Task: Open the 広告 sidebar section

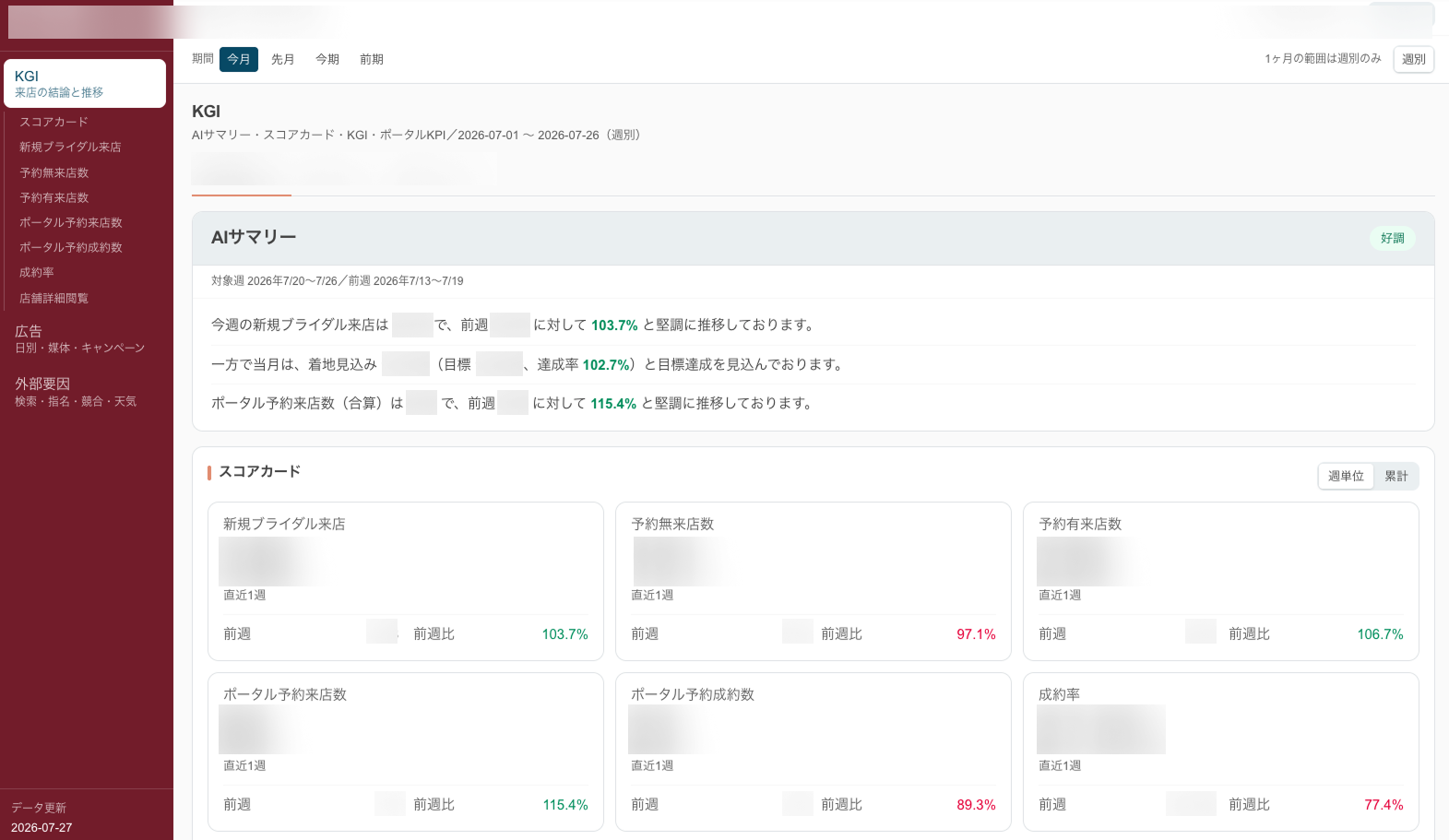Action: [x=80, y=338]
